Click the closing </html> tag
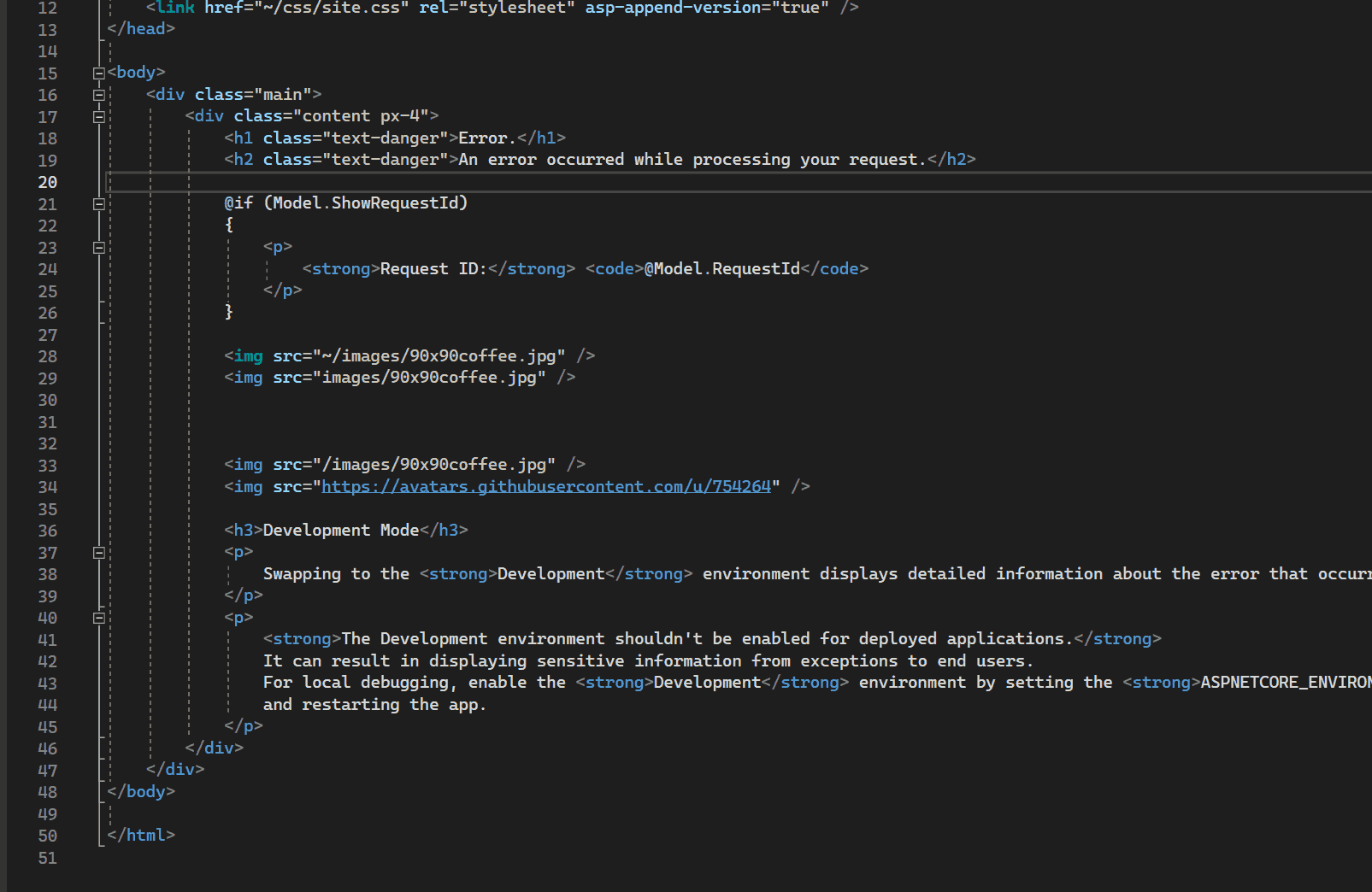The height and width of the screenshot is (892, 1372). click(x=141, y=835)
